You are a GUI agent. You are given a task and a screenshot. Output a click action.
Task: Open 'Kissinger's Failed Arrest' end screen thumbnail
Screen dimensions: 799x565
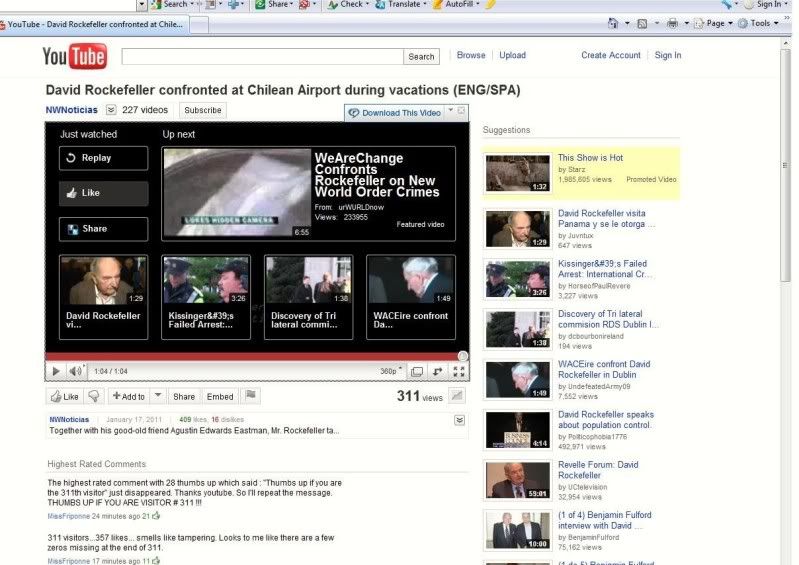[x=206, y=297]
